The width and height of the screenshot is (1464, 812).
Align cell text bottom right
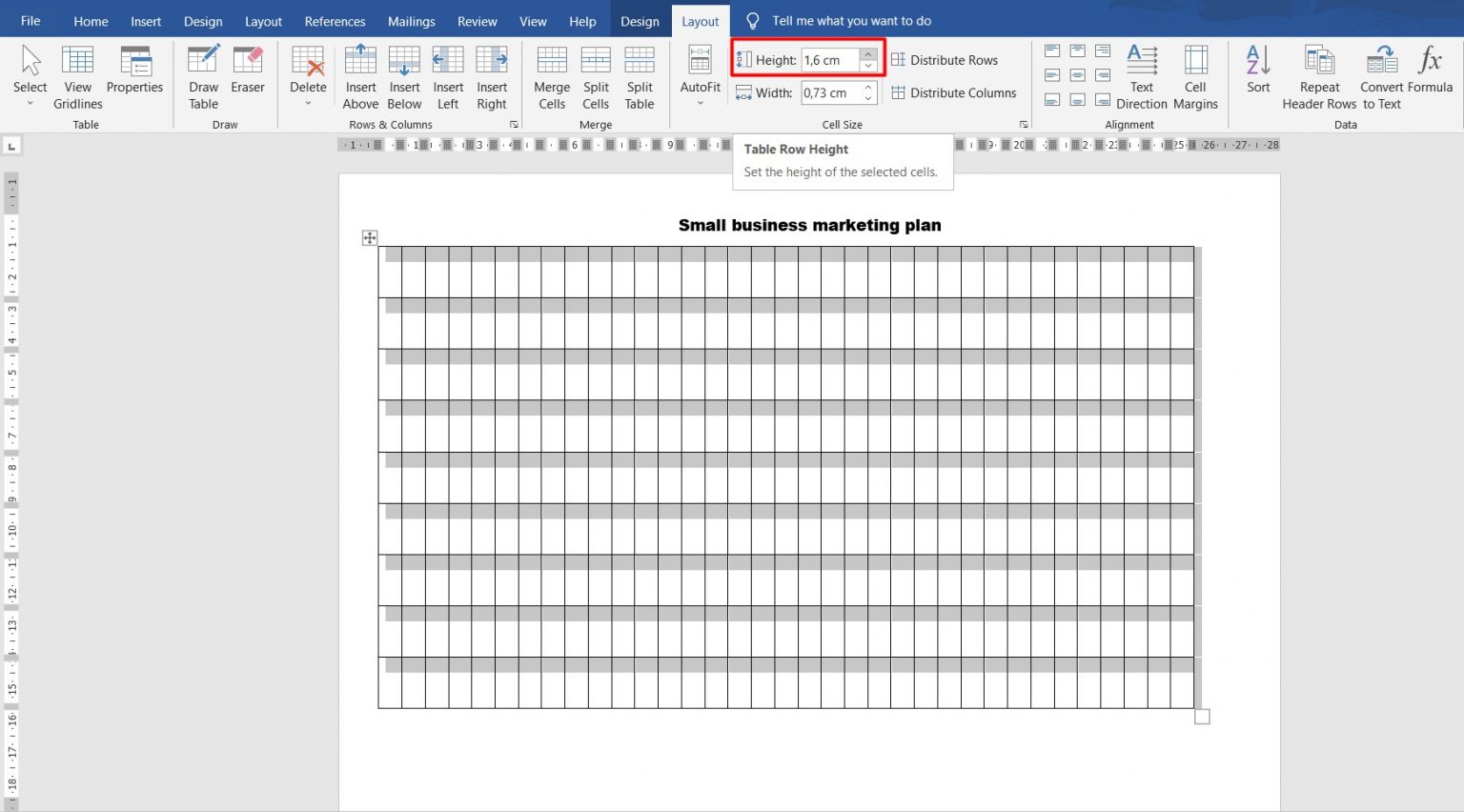pyautogui.click(x=1103, y=100)
